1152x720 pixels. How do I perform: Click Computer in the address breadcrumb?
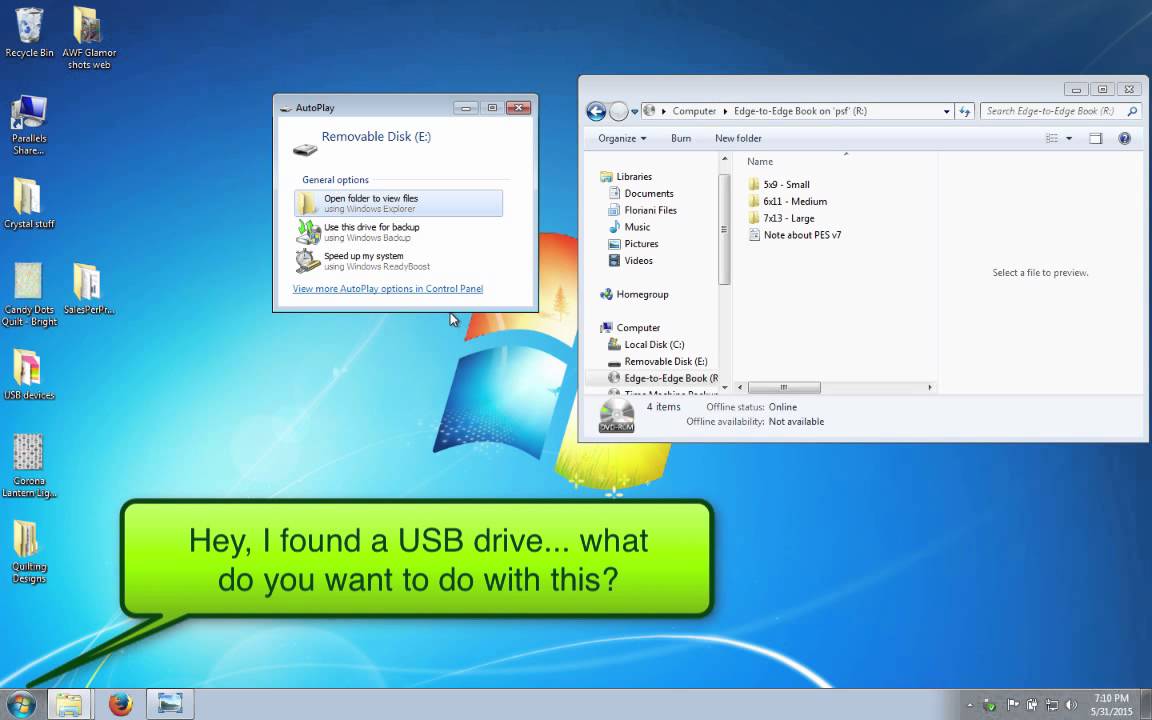694,111
